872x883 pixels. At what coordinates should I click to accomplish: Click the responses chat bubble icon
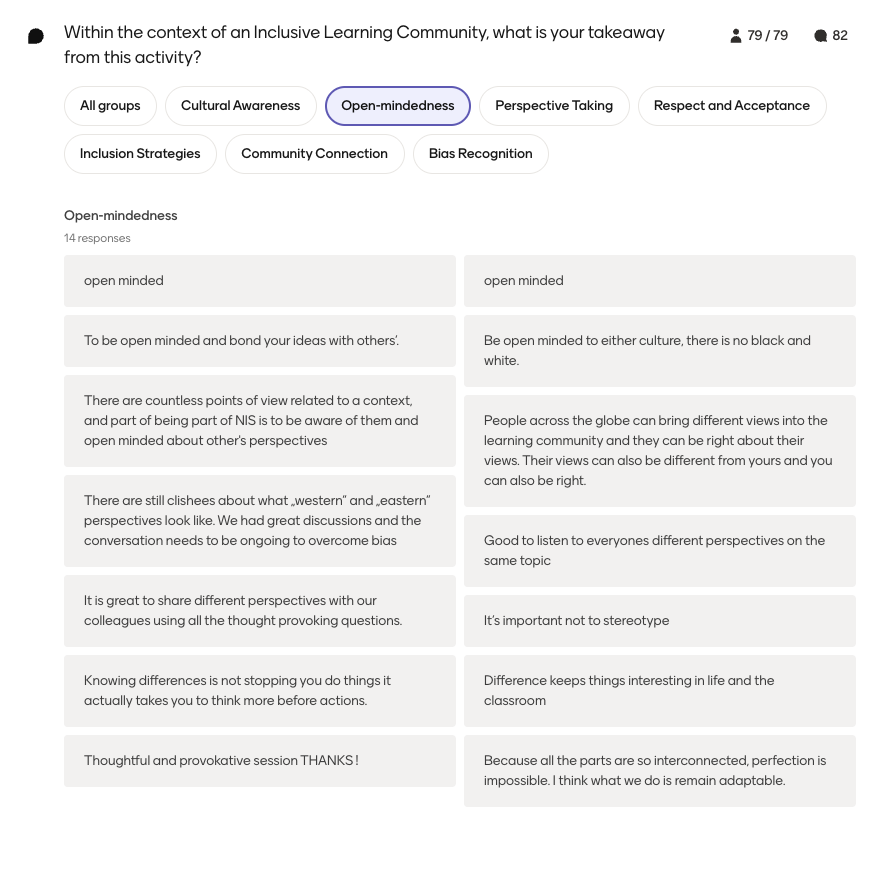point(821,36)
